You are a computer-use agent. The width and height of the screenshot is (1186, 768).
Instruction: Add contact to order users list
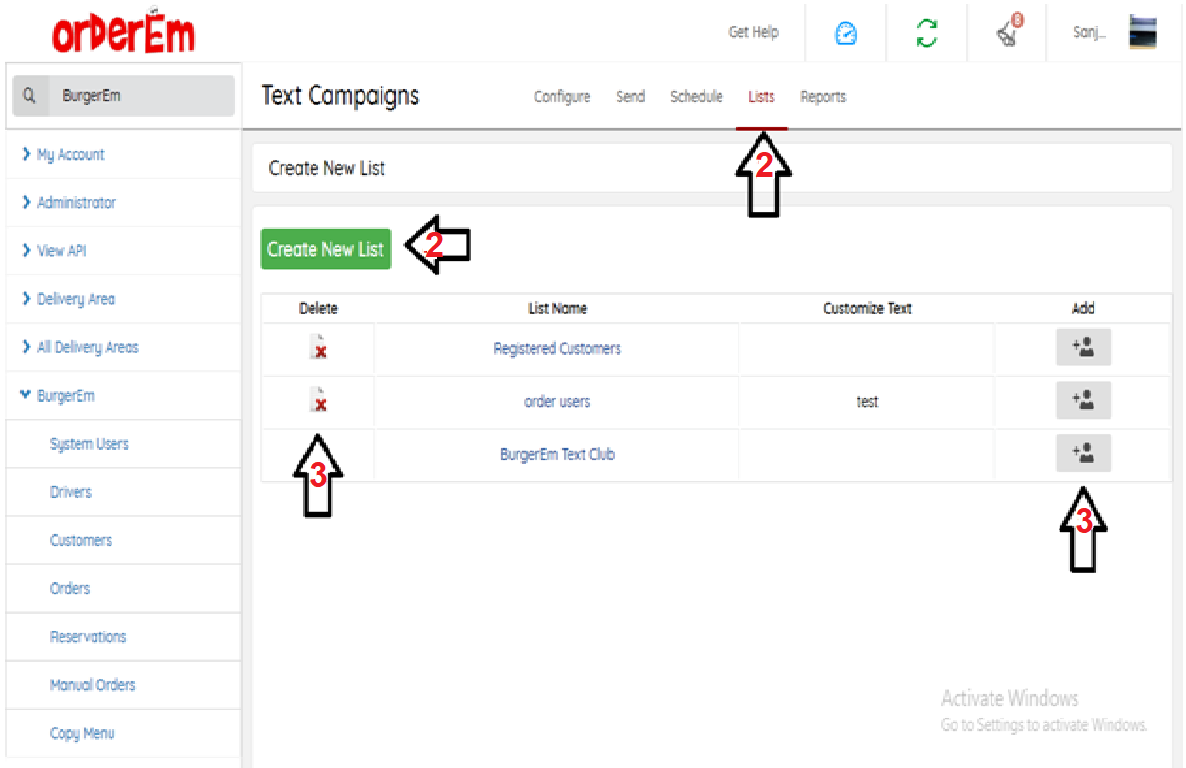pos(1083,401)
